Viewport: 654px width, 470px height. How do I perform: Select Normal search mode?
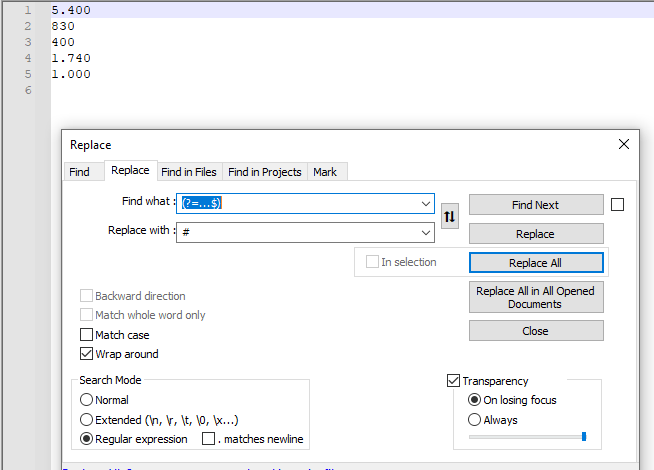86,400
